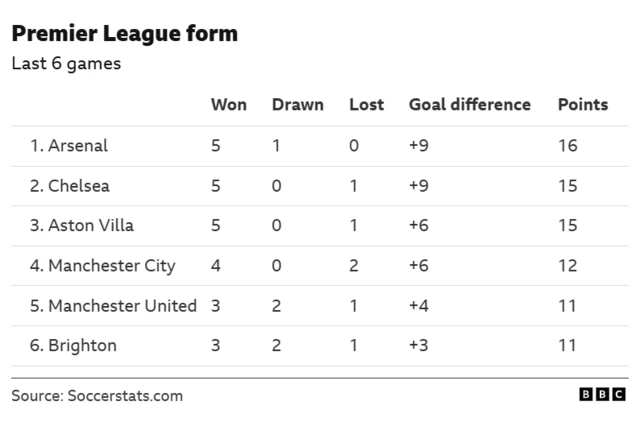Select the Manchester United team name
Screen dimensions: 640x422
tap(113, 306)
